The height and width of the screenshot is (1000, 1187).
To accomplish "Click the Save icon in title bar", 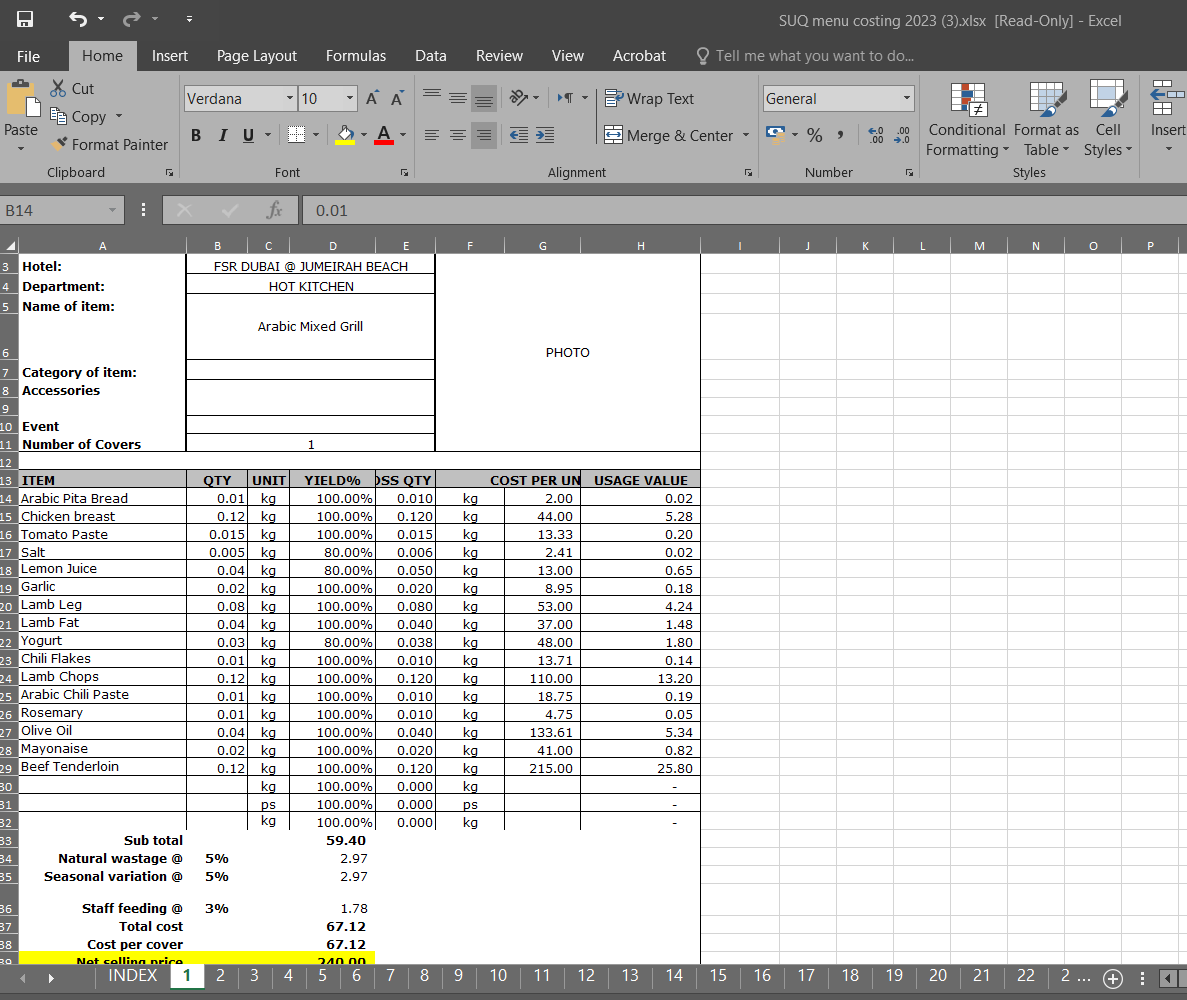I will tap(24, 19).
